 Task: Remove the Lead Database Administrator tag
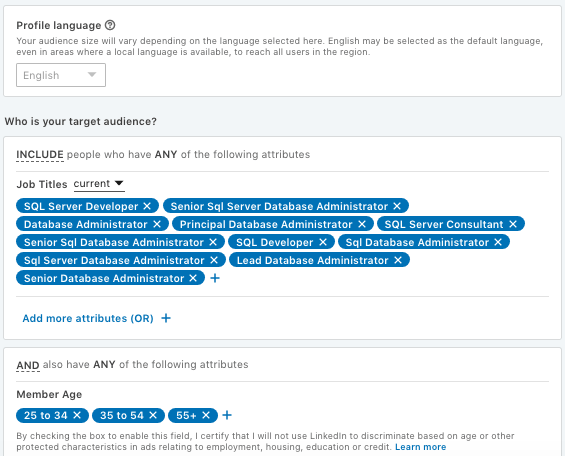pos(398,260)
